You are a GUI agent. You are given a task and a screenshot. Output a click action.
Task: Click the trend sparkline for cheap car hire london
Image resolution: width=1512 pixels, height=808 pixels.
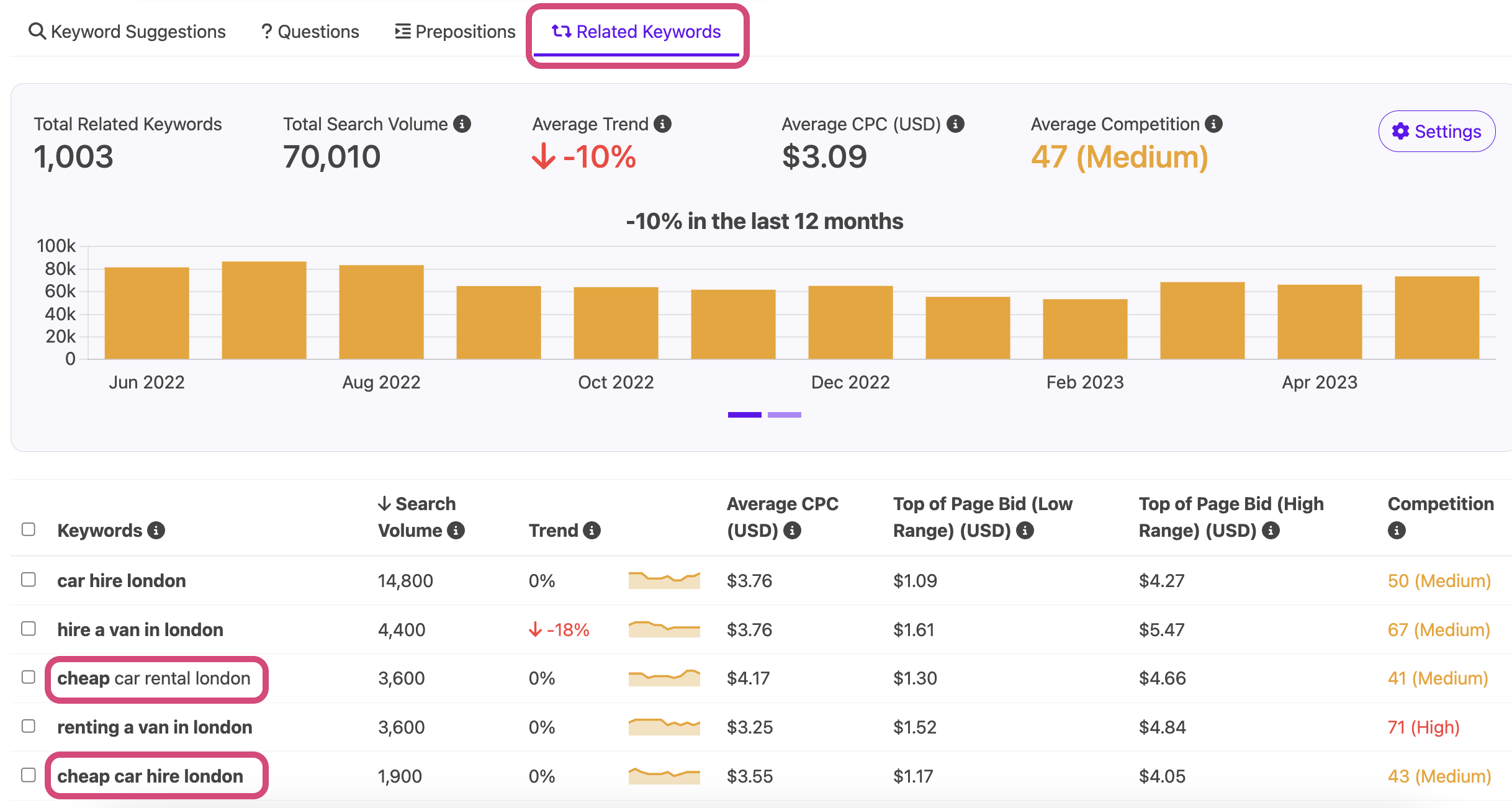[664, 776]
